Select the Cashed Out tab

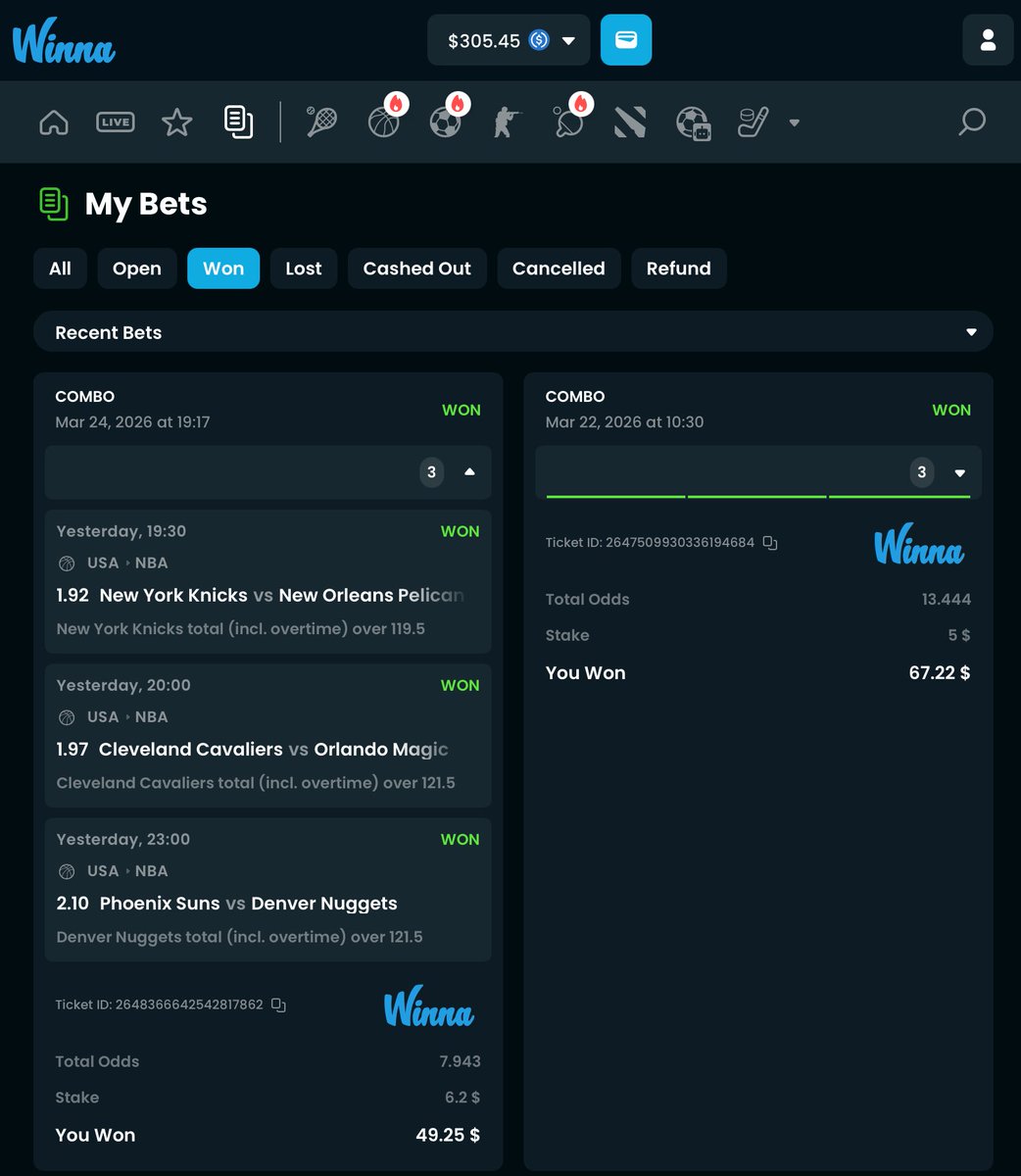tap(416, 268)
